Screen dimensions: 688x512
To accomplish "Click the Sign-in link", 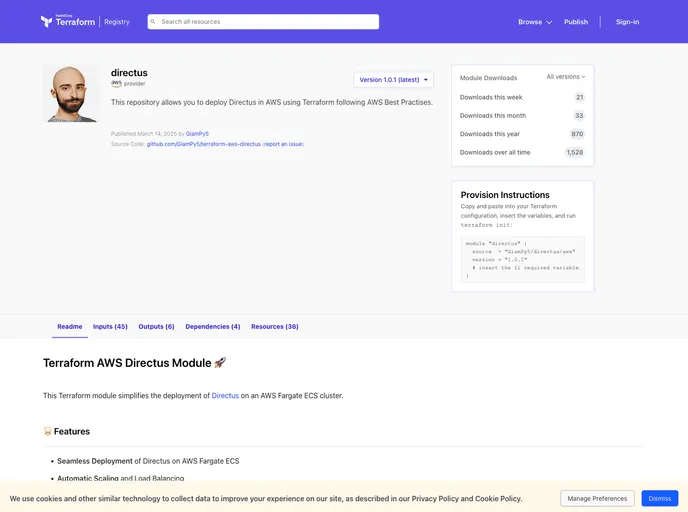I will (x=627, y=22).
